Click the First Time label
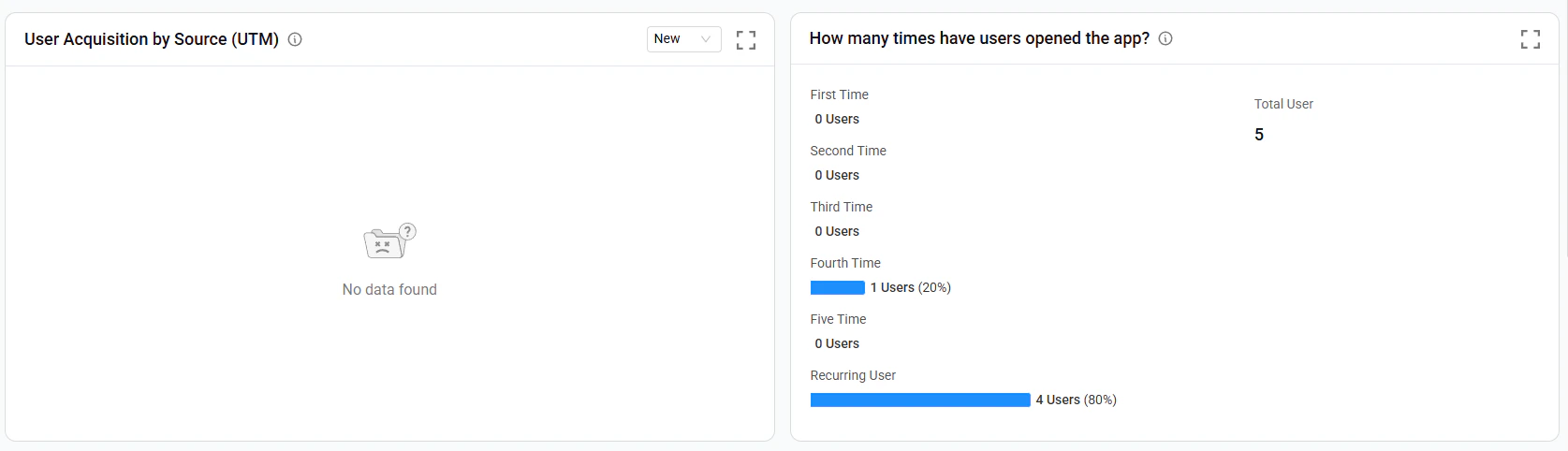The width and height of the screenshot is (1568, 451). click(840, 95)
